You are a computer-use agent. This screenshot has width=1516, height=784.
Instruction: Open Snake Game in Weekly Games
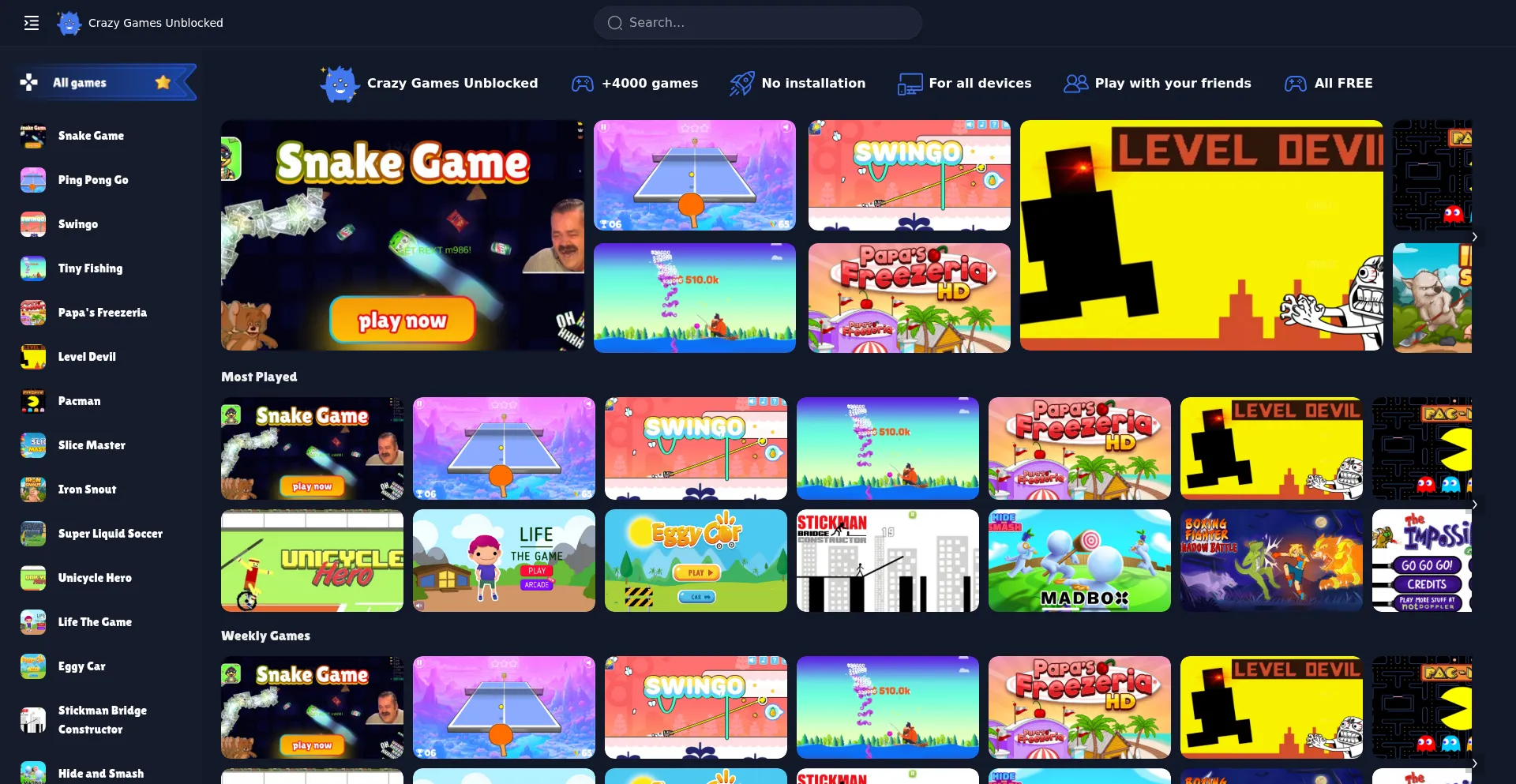312,707
